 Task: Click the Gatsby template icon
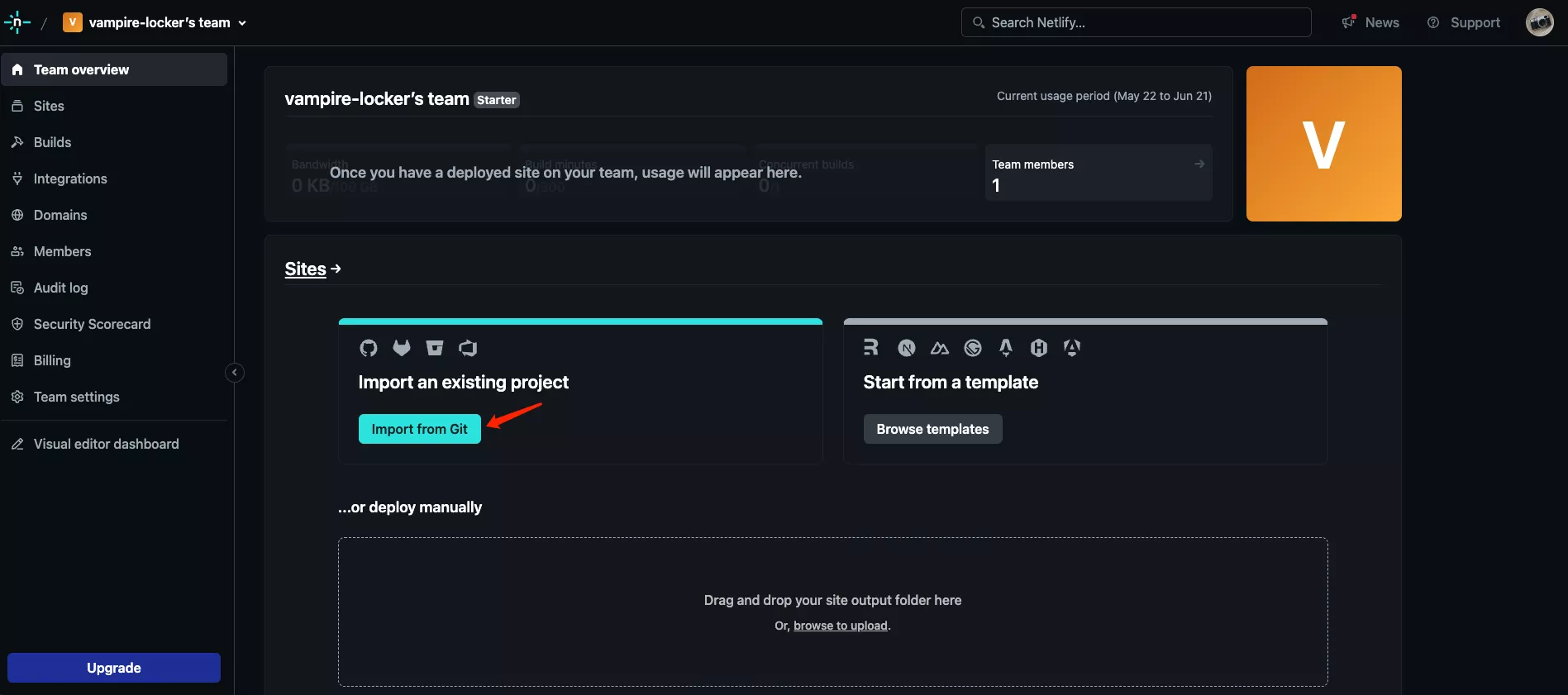click(x=973, y=348)
